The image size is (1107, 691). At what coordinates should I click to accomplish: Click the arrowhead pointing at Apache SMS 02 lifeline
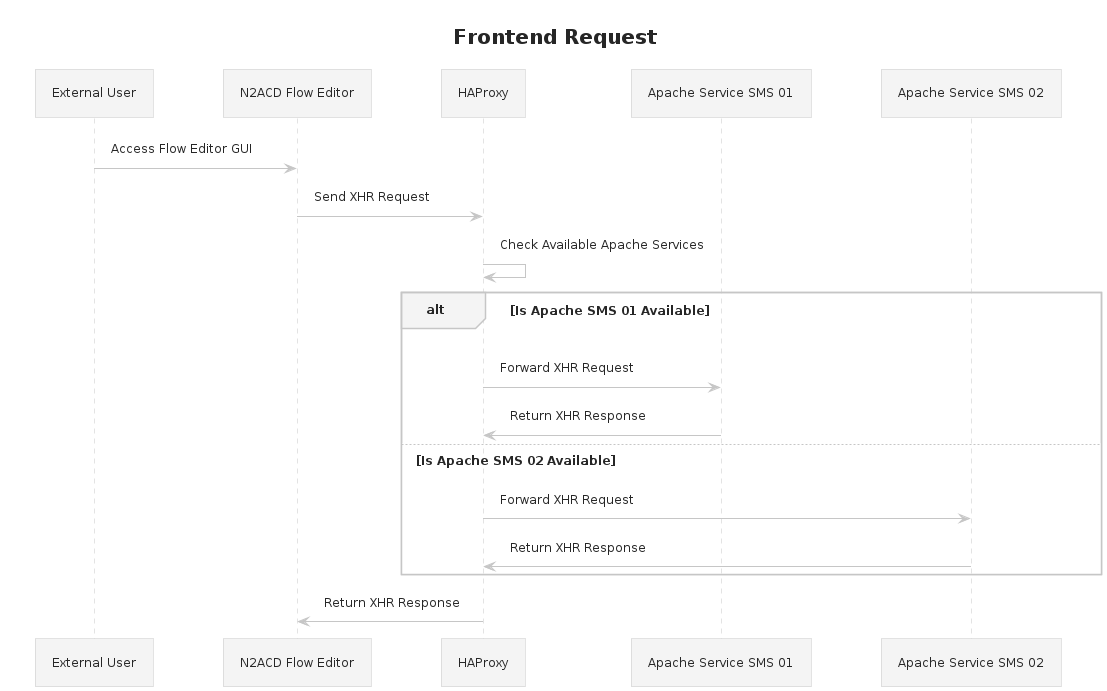coord(964,518)
